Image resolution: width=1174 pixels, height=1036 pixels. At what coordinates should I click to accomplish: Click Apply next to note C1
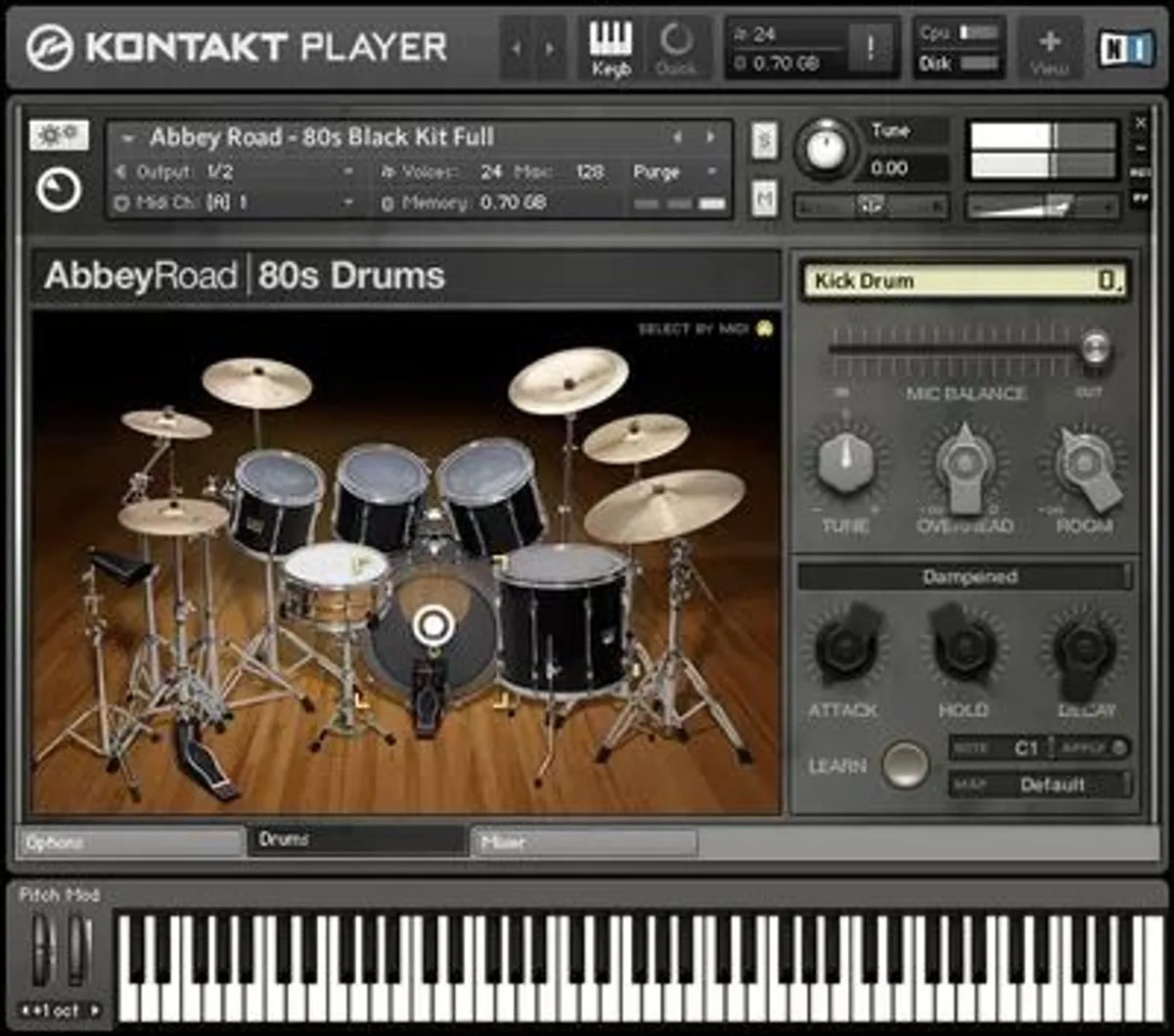pyautogui.click(x=1083, y=745)
